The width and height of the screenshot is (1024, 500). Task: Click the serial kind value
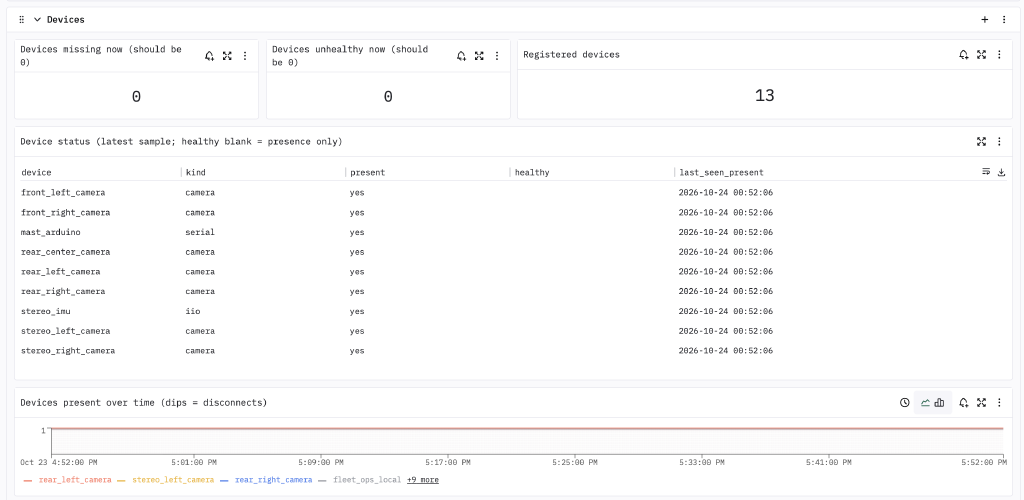click(x=200, y=232)
